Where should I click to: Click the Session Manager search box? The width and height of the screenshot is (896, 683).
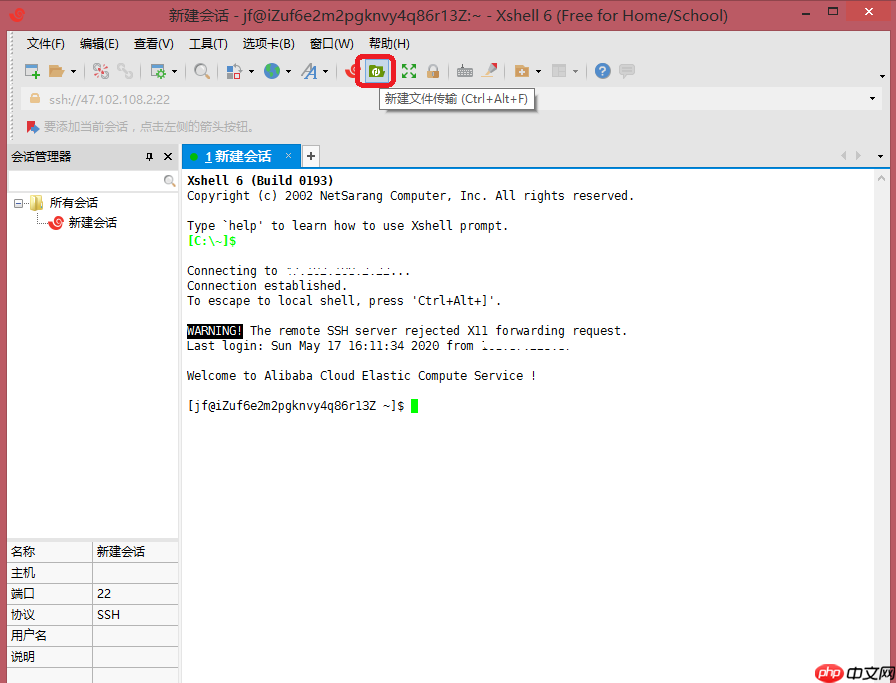pos(86,181)
